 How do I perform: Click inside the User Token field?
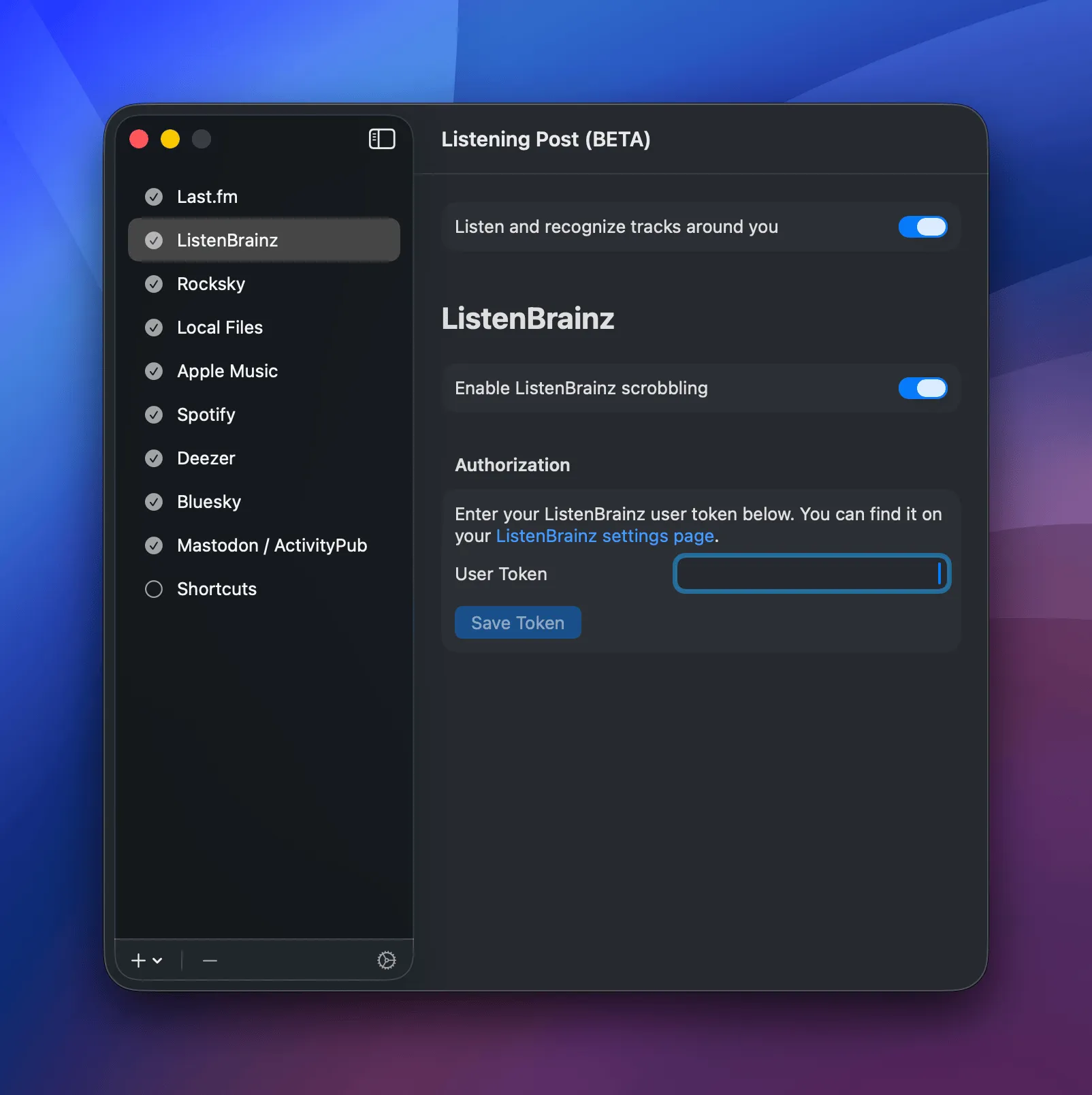812,573
